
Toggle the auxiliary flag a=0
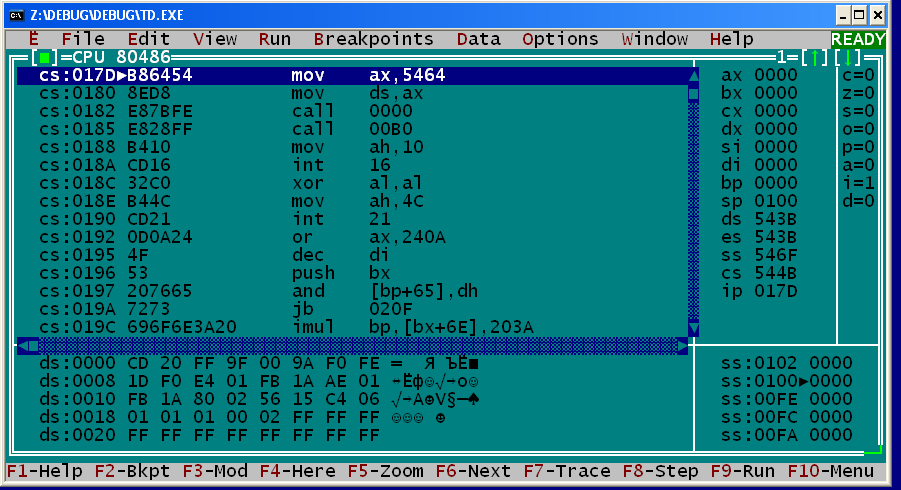[858, 165]
